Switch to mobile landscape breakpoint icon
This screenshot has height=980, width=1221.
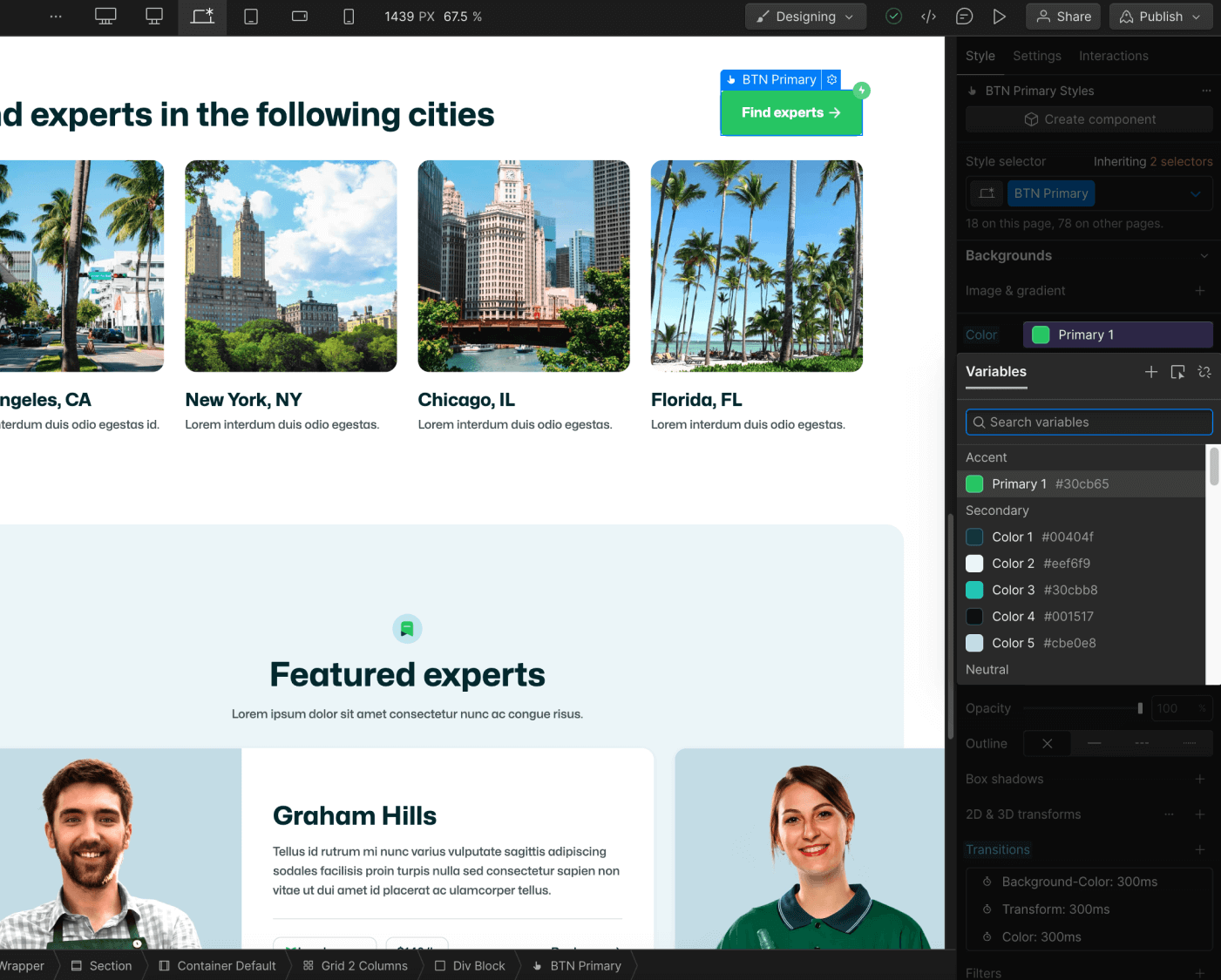[x=300, y=17]
